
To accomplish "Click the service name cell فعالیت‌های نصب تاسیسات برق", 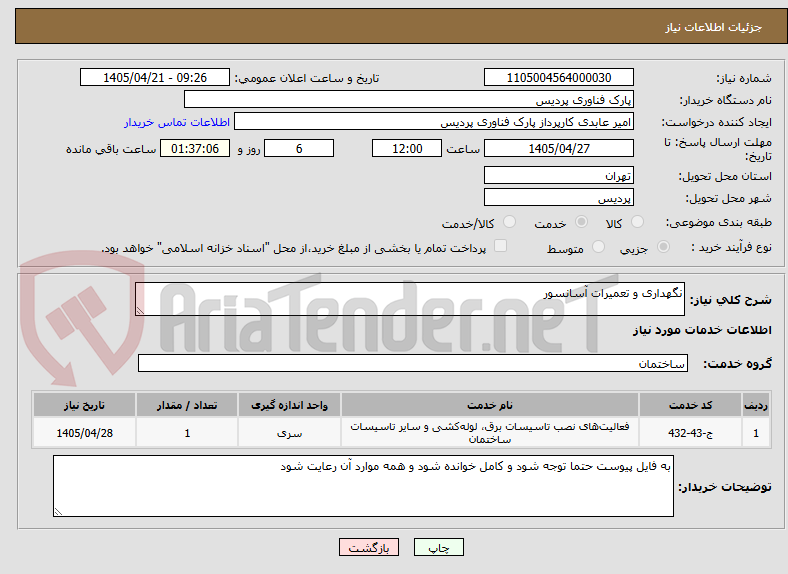I will [490, 432].
